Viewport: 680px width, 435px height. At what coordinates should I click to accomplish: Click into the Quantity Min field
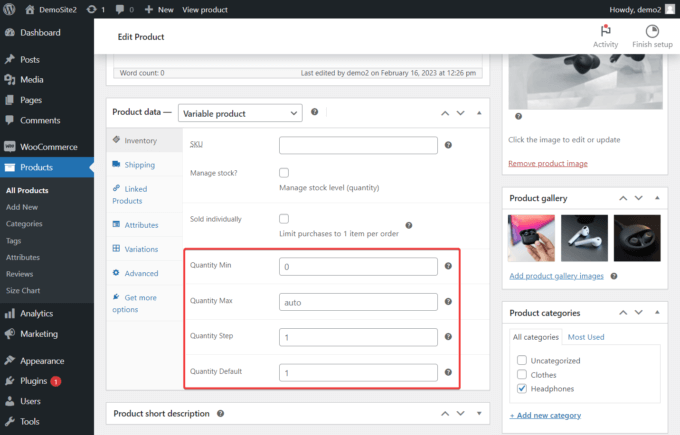pyautogui.click(x=358, y=266)
